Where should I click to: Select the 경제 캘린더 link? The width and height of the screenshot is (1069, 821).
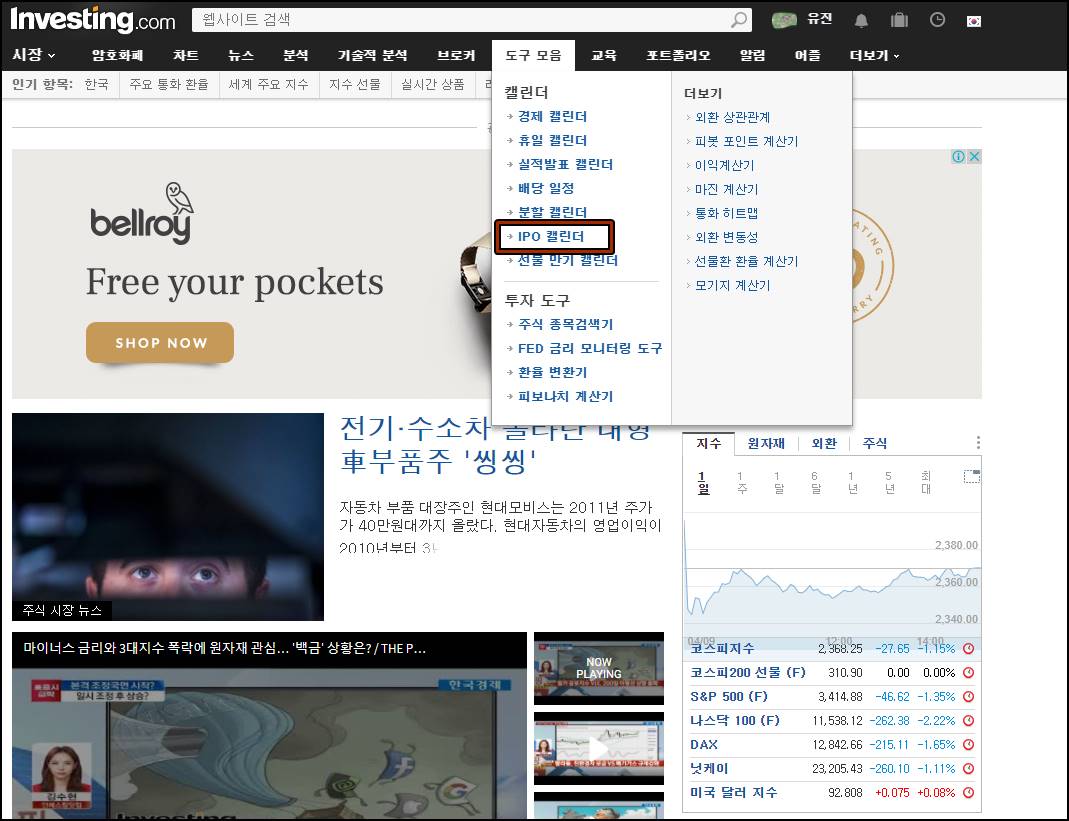click(x=552, y=117)
